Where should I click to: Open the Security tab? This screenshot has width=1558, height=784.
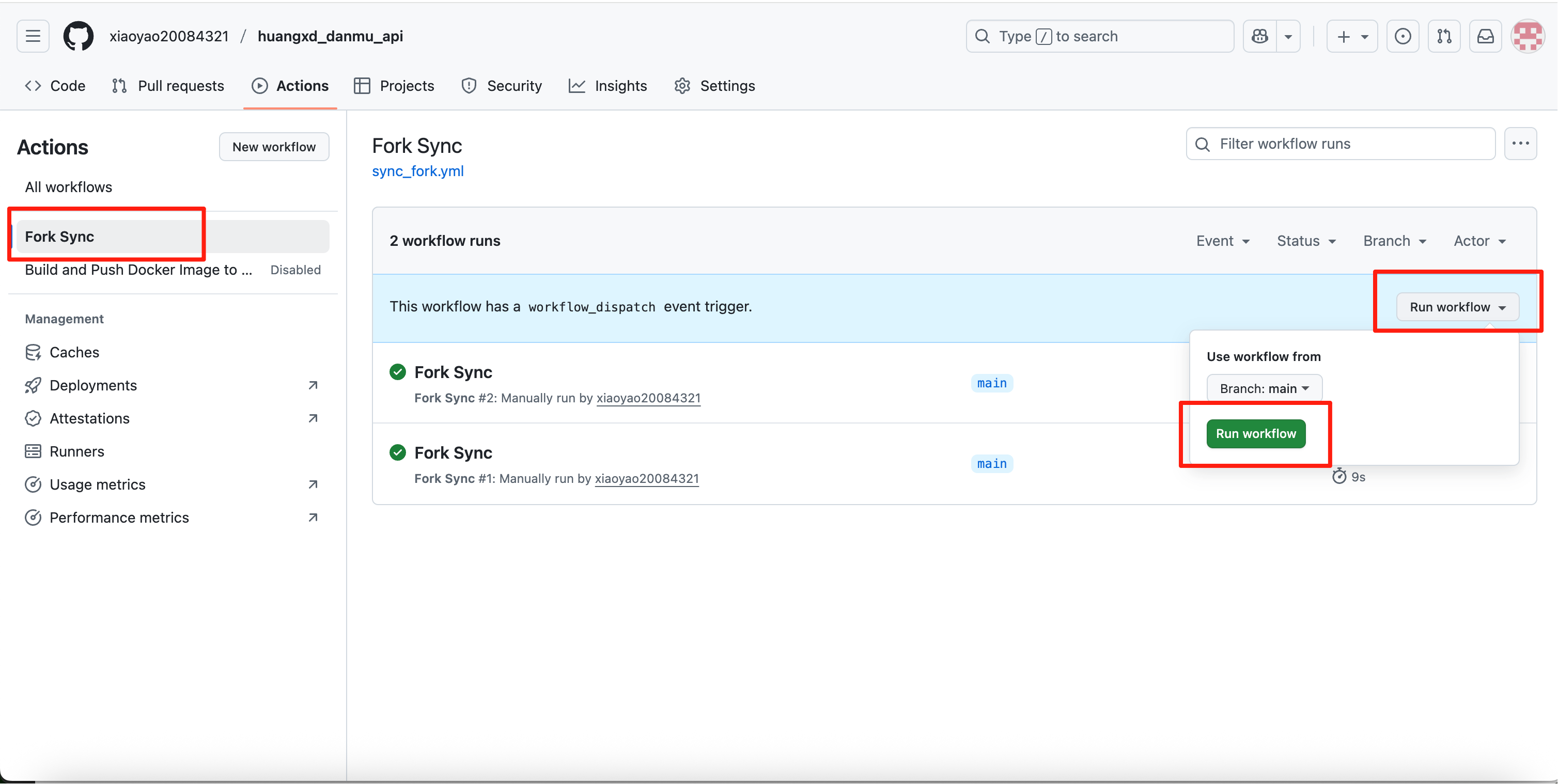(502, 86)
